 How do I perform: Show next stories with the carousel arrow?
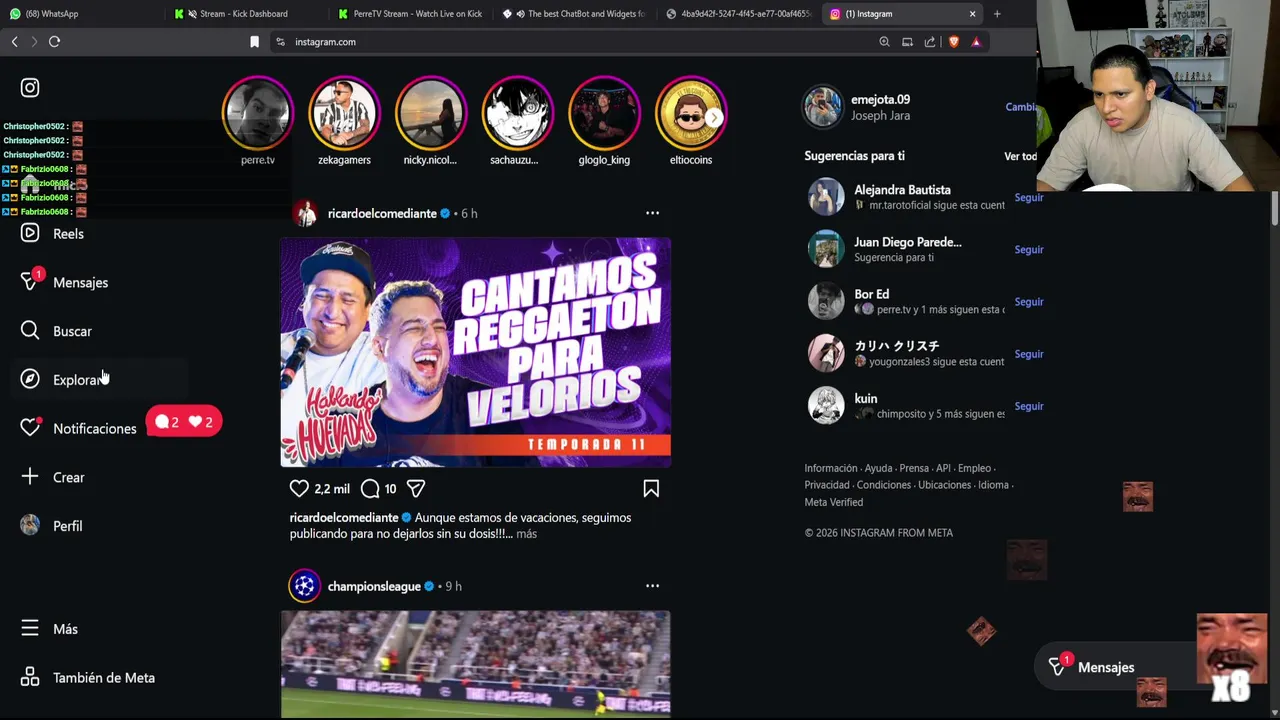pyautogui.click(x=714, y=118)
